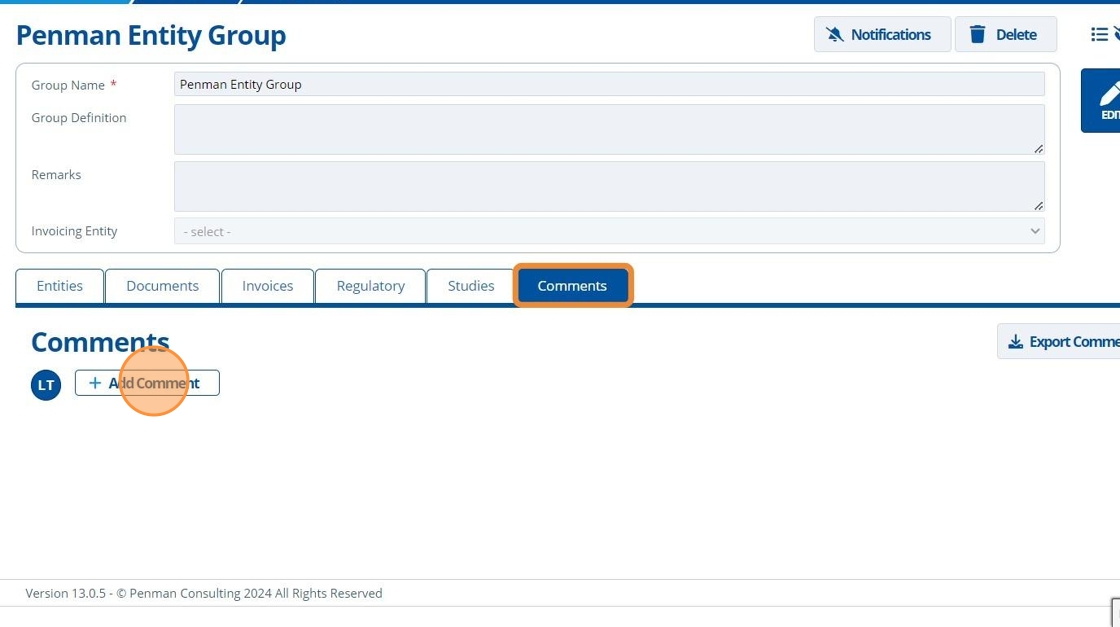Screen dimensions: 1120x627
Task: Click the Penman Entity Group page title
Action: [151, 35]
